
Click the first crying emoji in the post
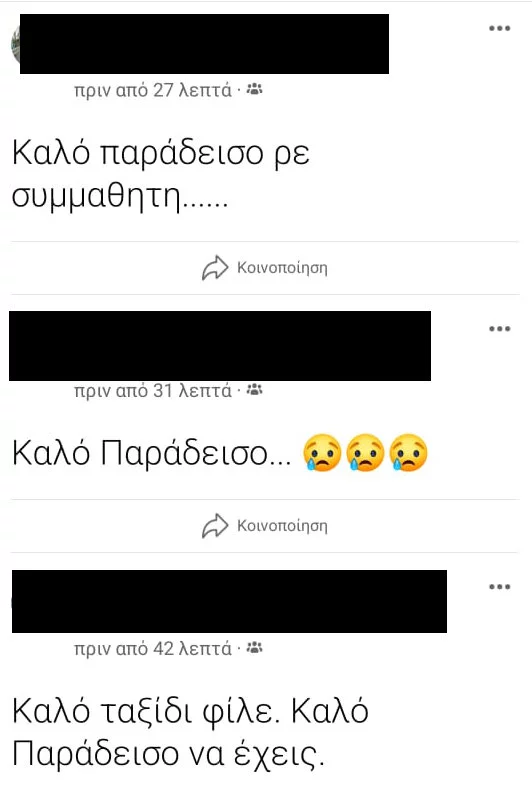coord(322,452)
